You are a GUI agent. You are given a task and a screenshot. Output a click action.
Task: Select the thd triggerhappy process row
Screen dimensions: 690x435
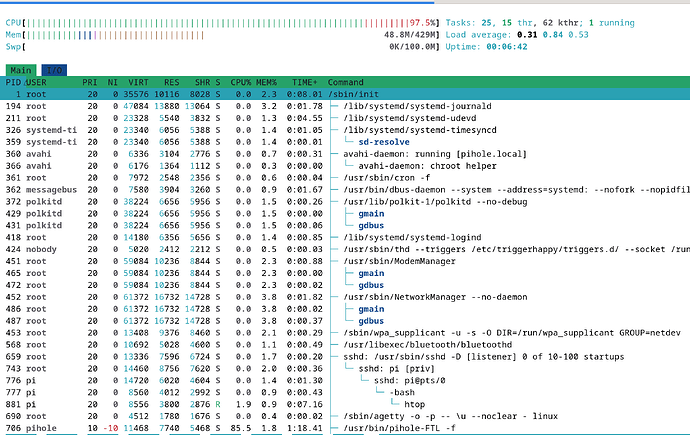pyautogui.click(x=345, y=249)
